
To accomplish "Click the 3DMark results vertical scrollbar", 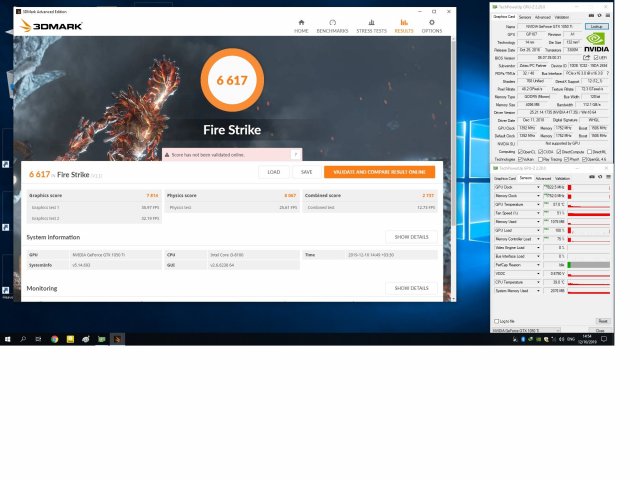I will (x=453, y=131).
